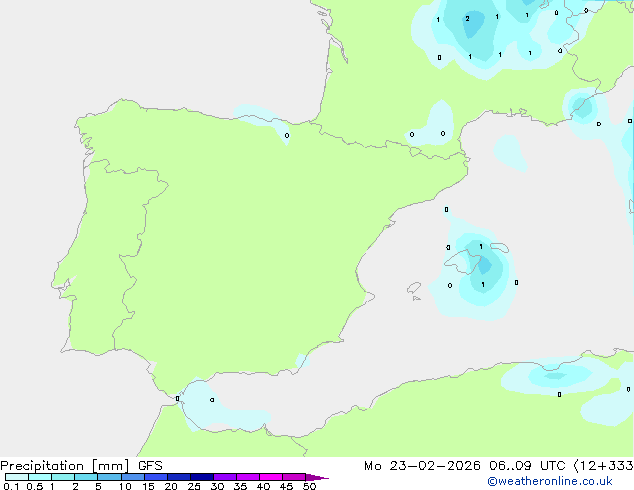Click the '2' precipitation value over France
The height and width of the screenshot is (490, 634).
pos(467,19)
